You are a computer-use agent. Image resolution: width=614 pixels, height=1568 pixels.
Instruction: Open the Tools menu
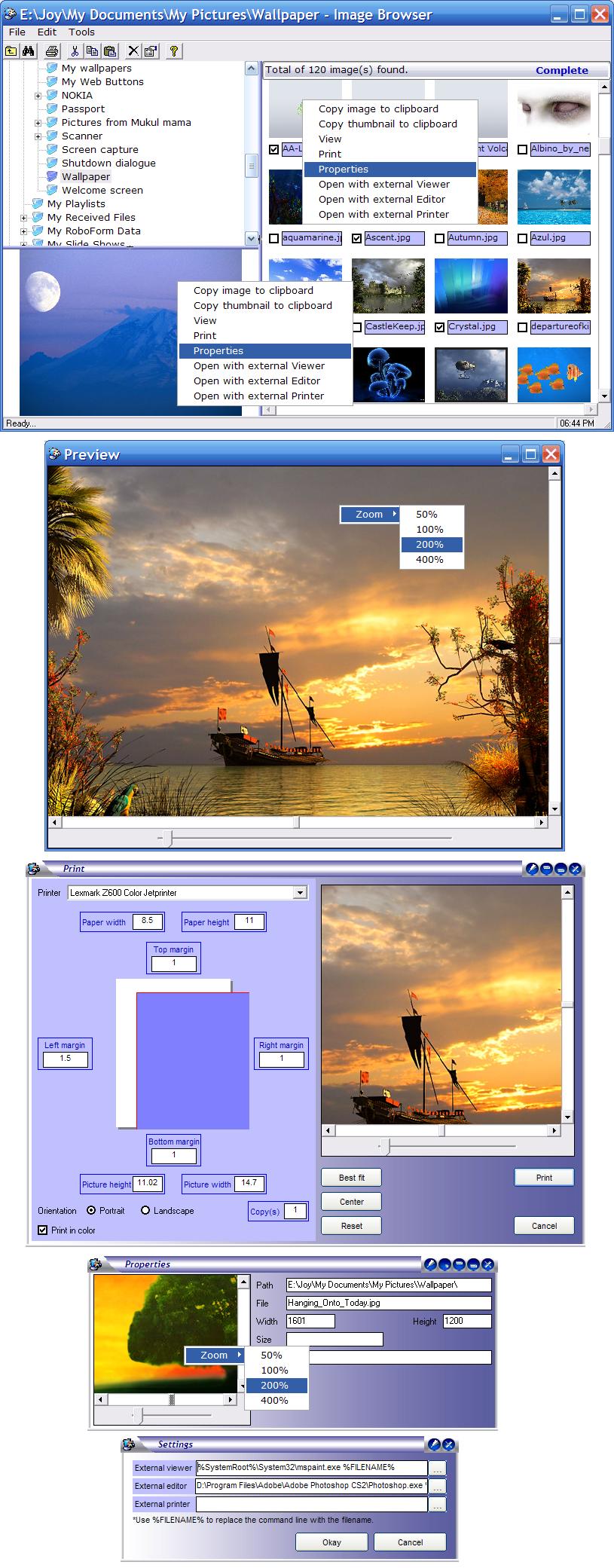(x=81, y=32)
